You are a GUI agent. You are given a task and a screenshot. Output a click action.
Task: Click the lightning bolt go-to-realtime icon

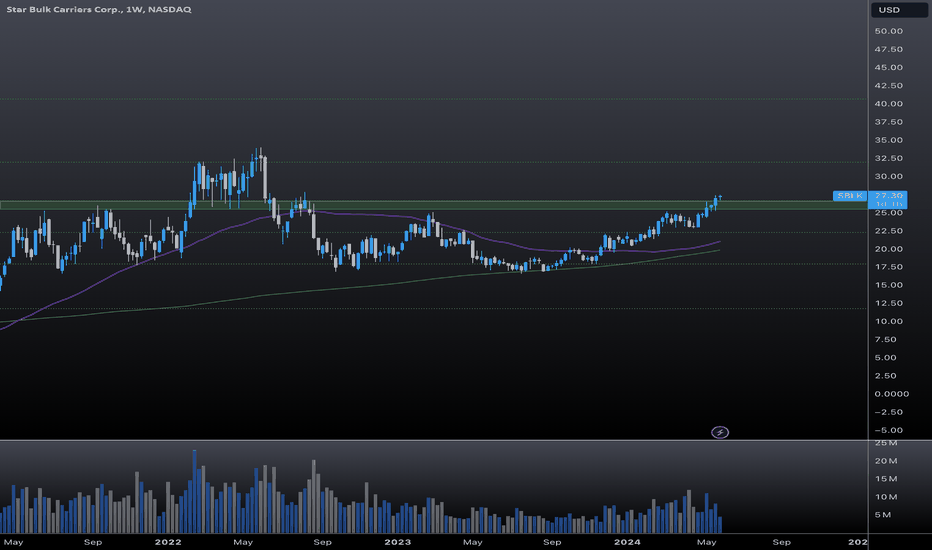(x=720, y=432)
